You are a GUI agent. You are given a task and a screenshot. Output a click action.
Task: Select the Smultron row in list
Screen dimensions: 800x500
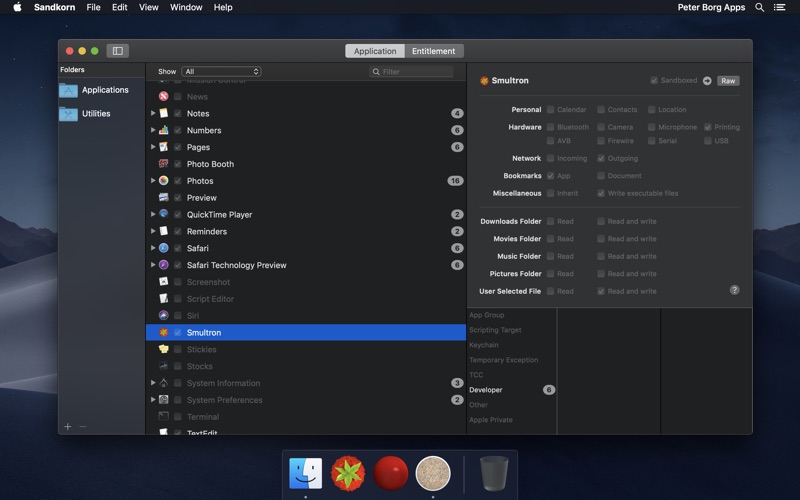point(306,332)
